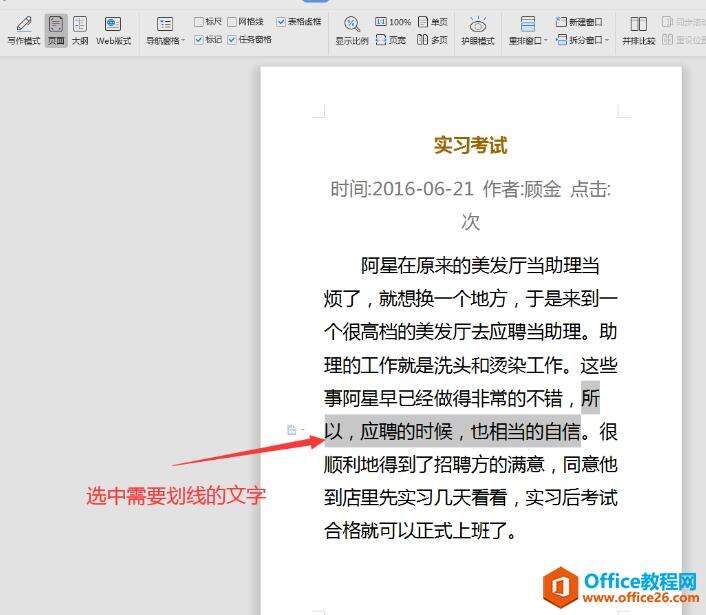This screenshot has height=615, width=706.
Task: Switch to Web layout view (Web版式)
Action: 113,31
